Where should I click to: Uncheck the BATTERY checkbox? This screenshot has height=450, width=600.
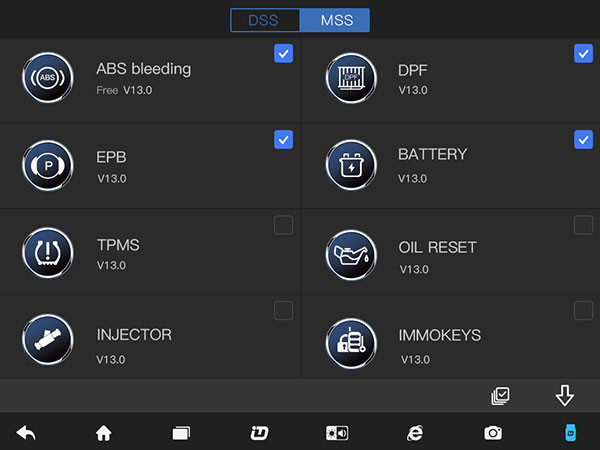584,140
